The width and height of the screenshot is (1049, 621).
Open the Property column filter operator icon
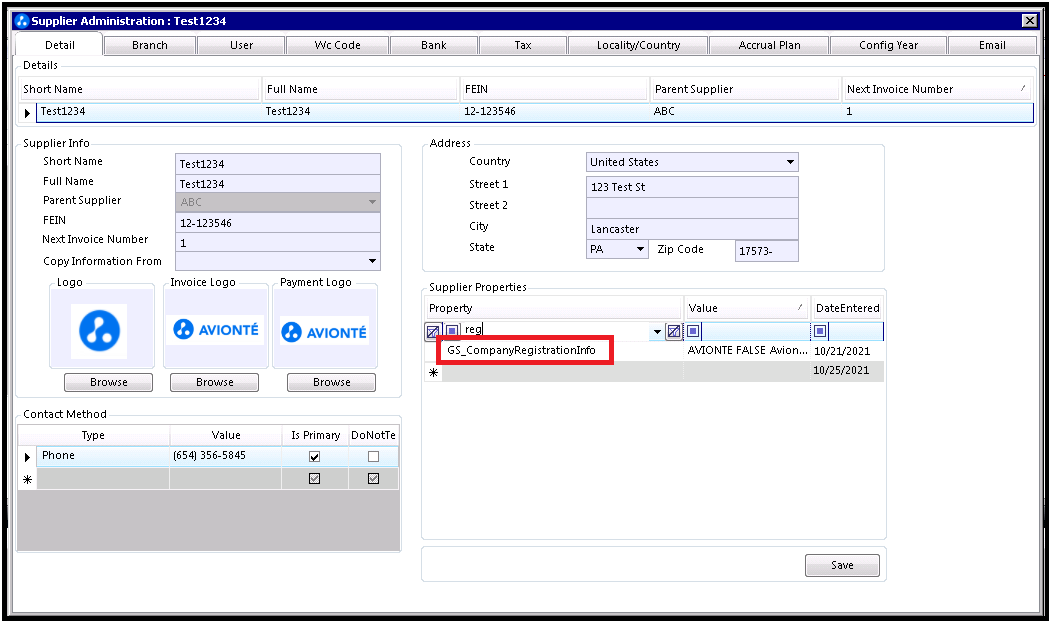click(x=452, y=331)
